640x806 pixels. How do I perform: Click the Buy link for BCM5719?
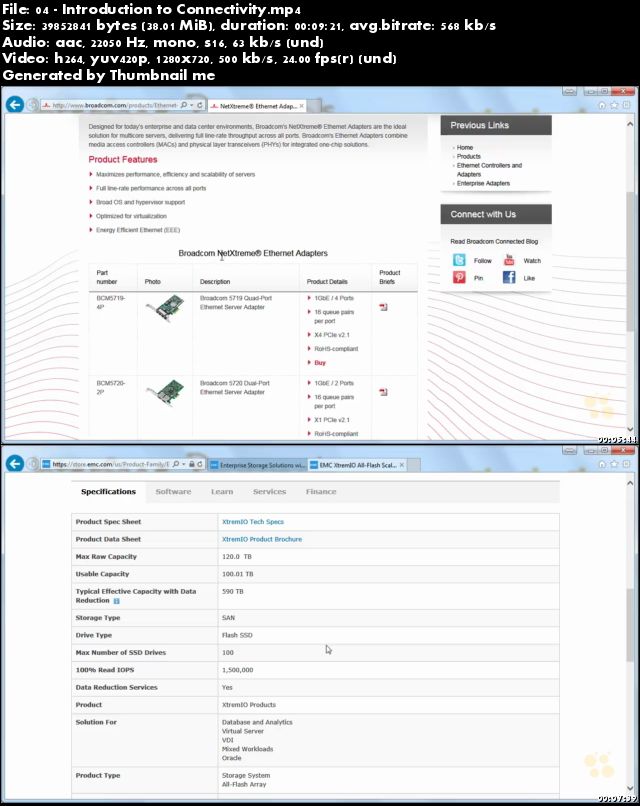click(320, 362)
